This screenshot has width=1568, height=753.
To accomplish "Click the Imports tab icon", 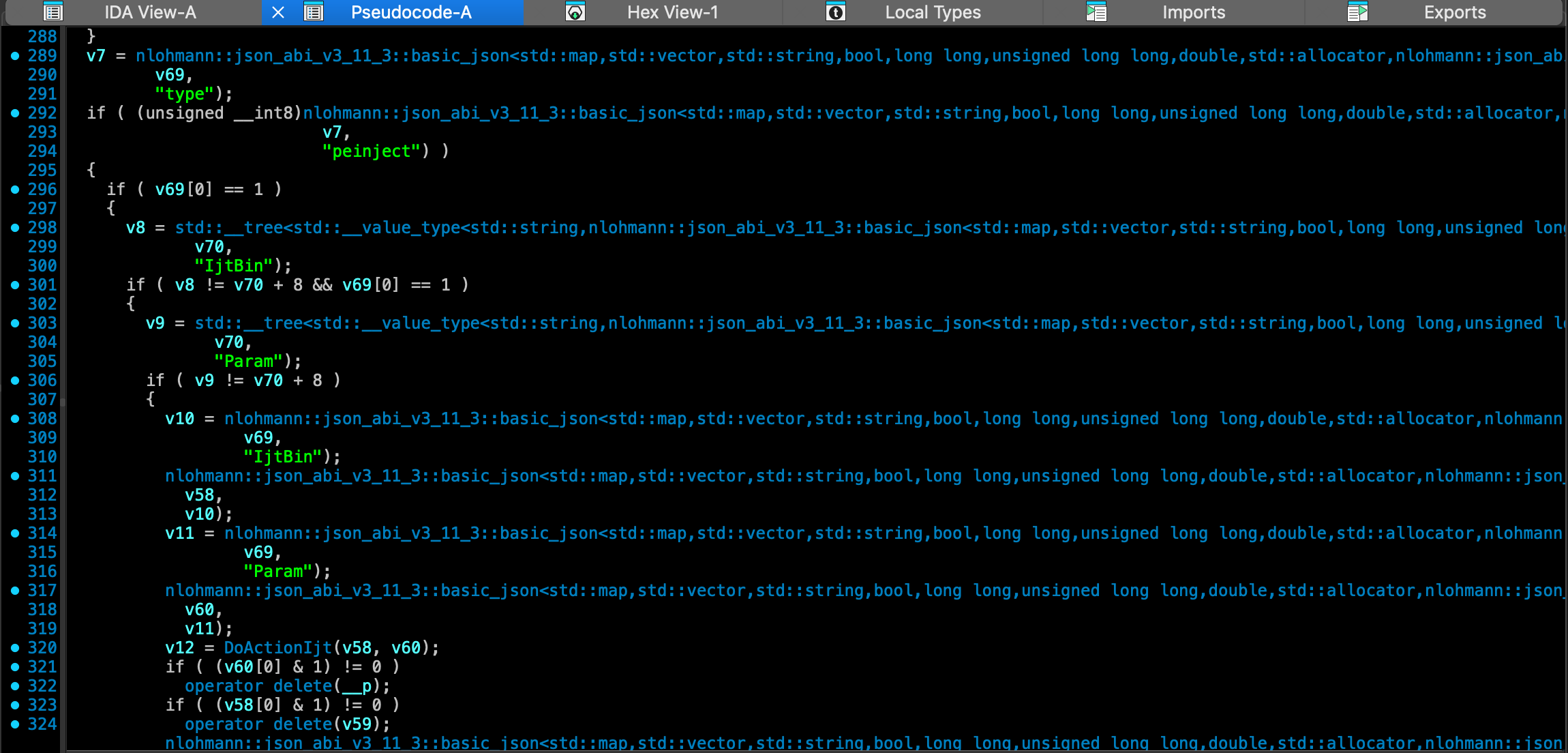I will [1096, 12].
